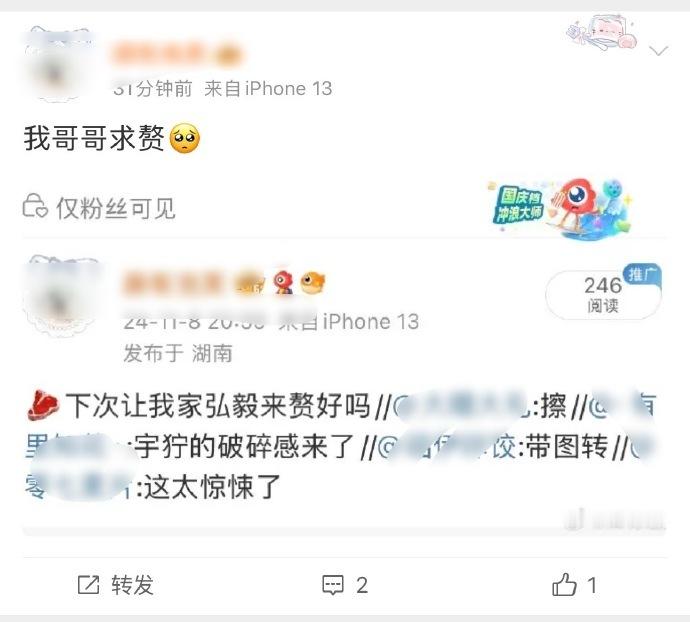Tap the fans-only lock icon
The width and height of the screenshot is (690, 622).
coord(35,206)
